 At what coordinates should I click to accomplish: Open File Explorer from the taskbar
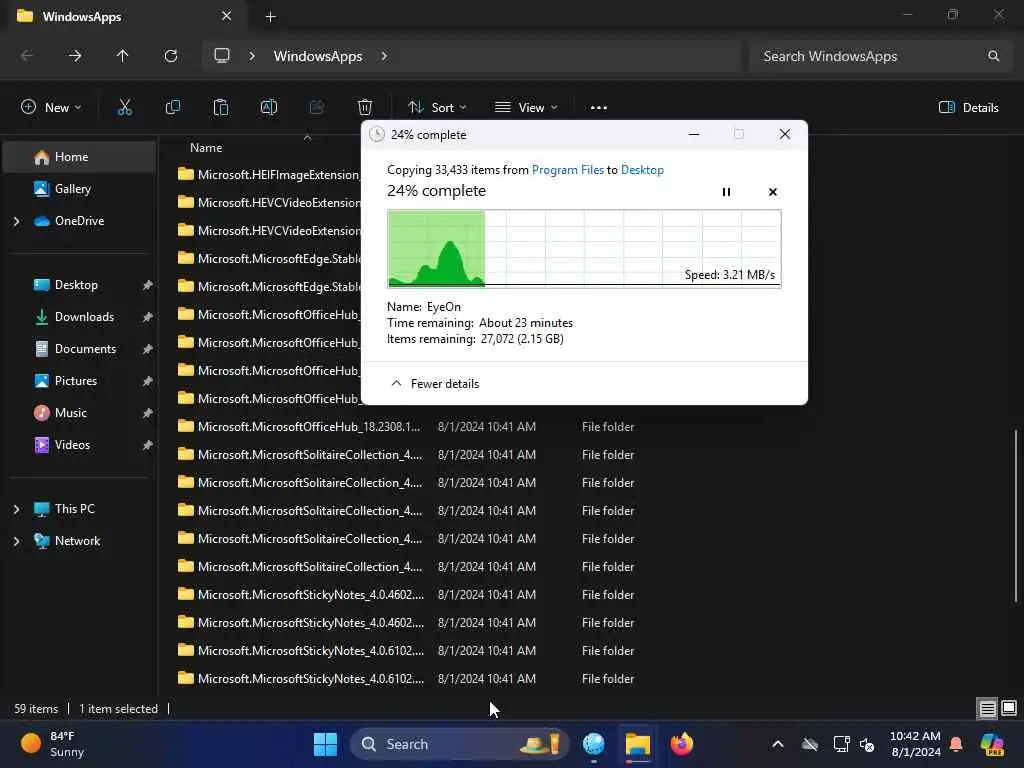coord(637,744)
